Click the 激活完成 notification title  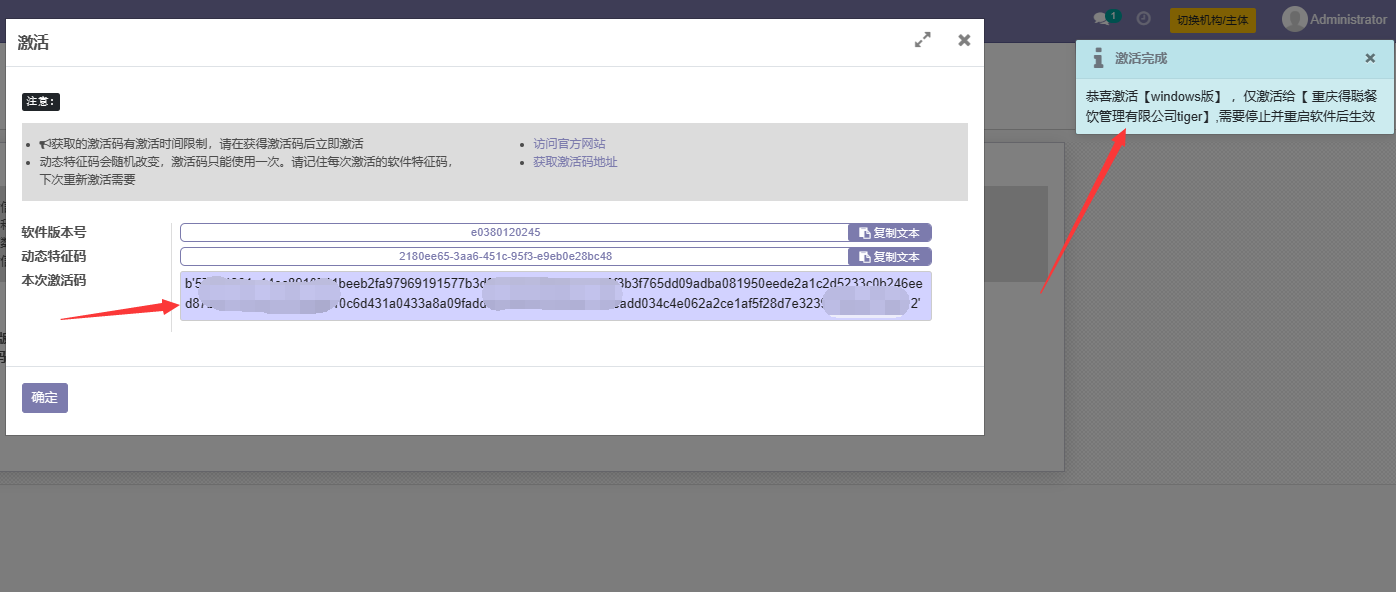[x=1141, y=59]
